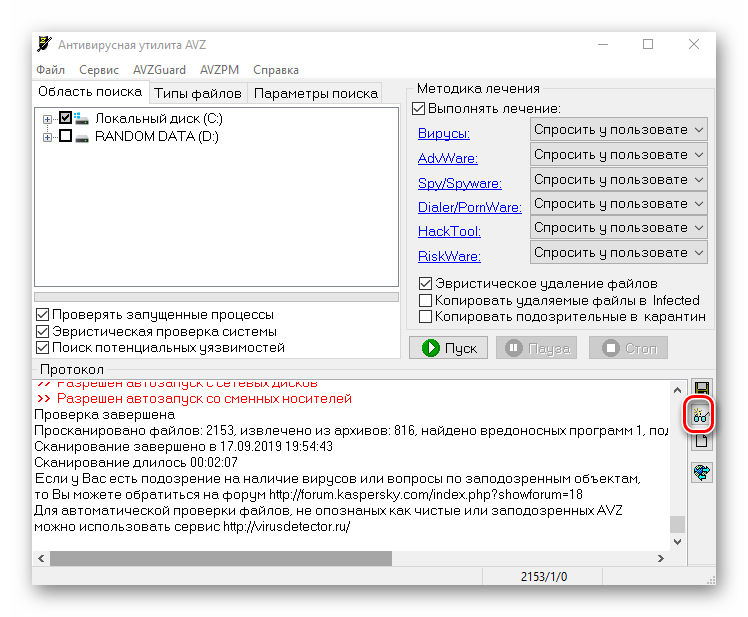Start scan with Пуск button
748x617 pixels.
tap(448, 348)
